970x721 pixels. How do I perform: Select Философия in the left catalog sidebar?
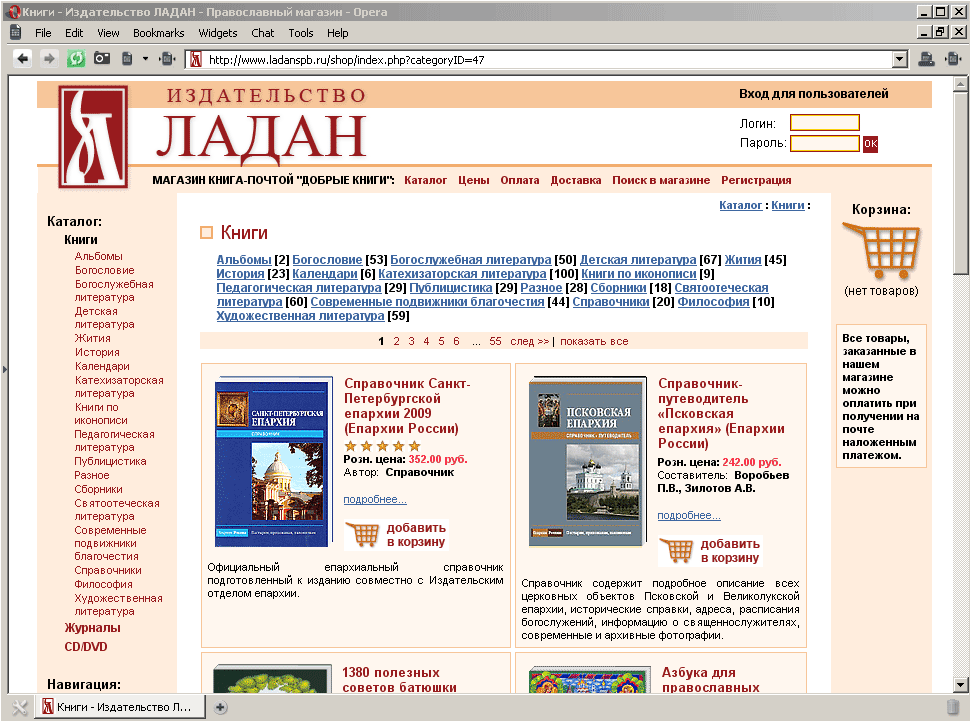click(103, 584)
